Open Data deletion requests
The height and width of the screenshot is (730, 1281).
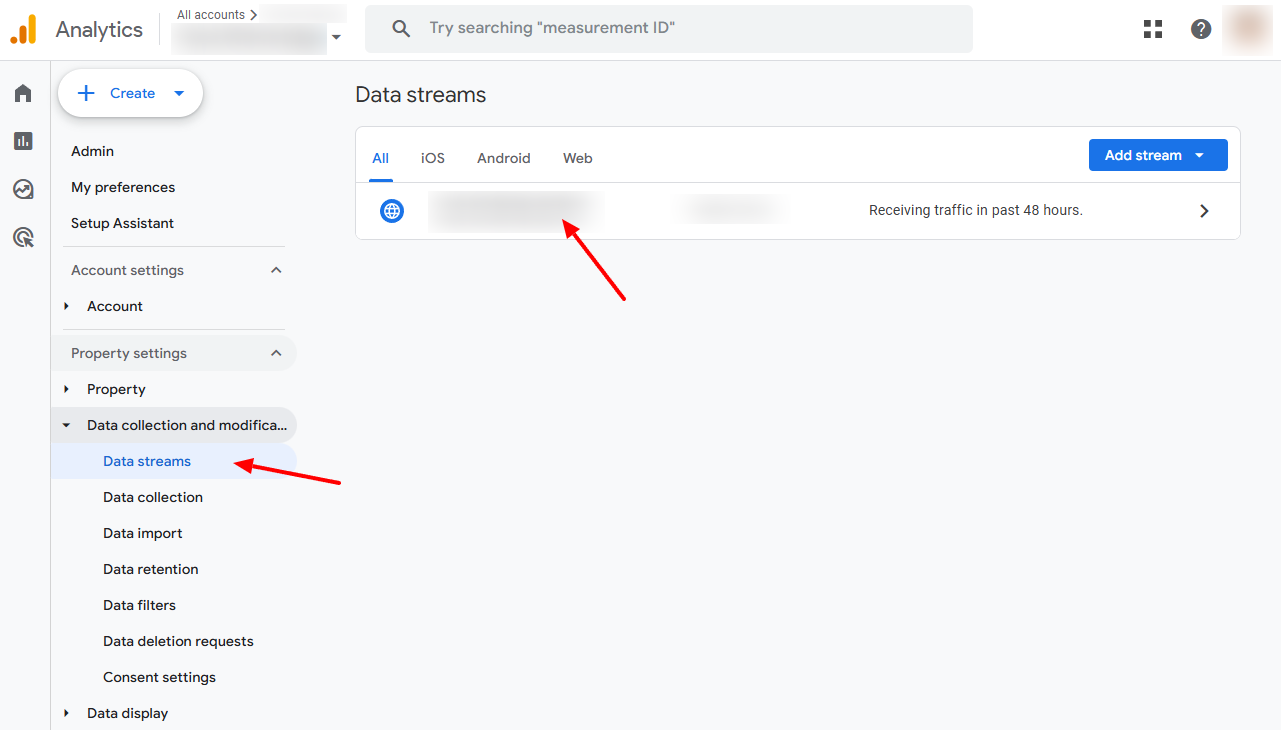tap(178, 641)
